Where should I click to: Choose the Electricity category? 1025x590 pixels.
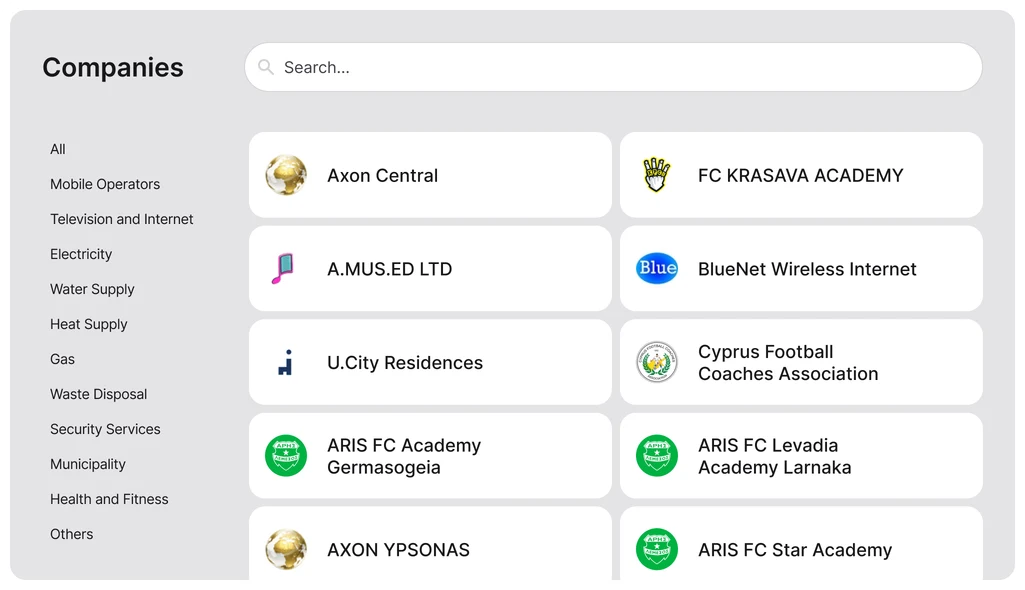(81, 254)
